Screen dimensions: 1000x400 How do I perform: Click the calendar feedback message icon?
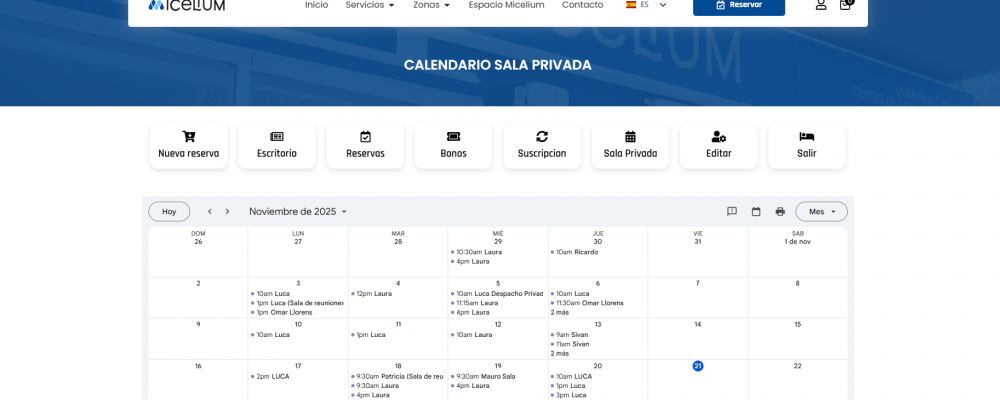(x=732, y=212)
